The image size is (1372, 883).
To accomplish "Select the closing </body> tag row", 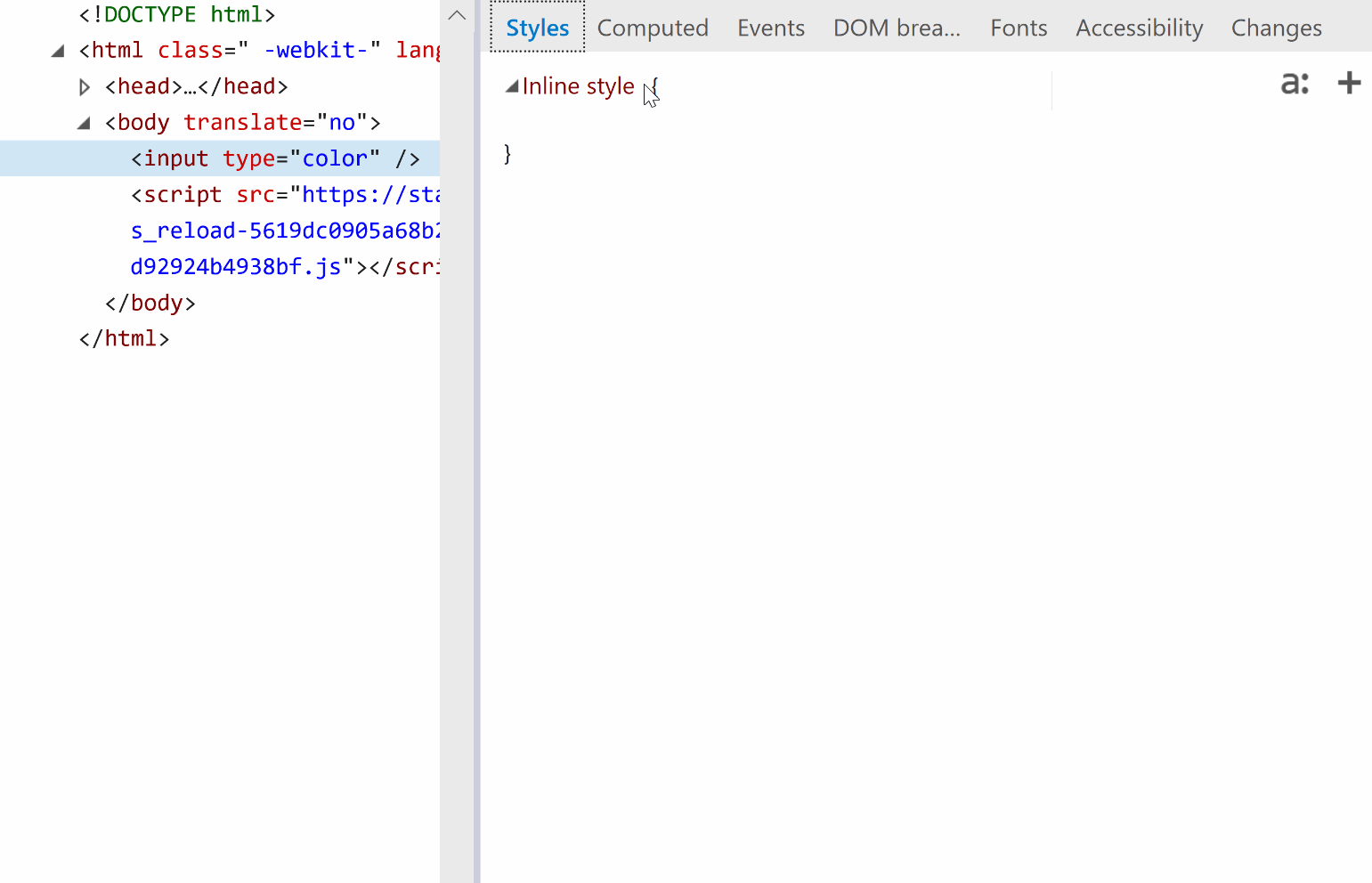I will click(150, 303).
